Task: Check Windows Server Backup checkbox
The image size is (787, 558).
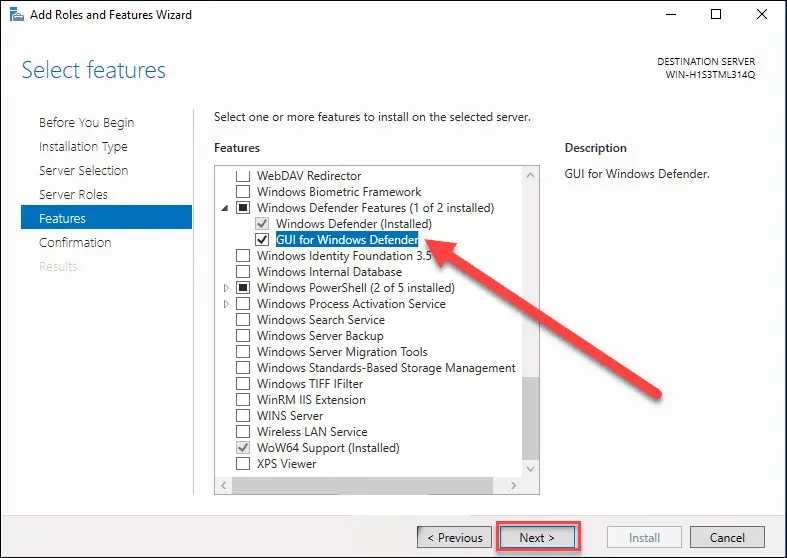Action: (243, 336)
